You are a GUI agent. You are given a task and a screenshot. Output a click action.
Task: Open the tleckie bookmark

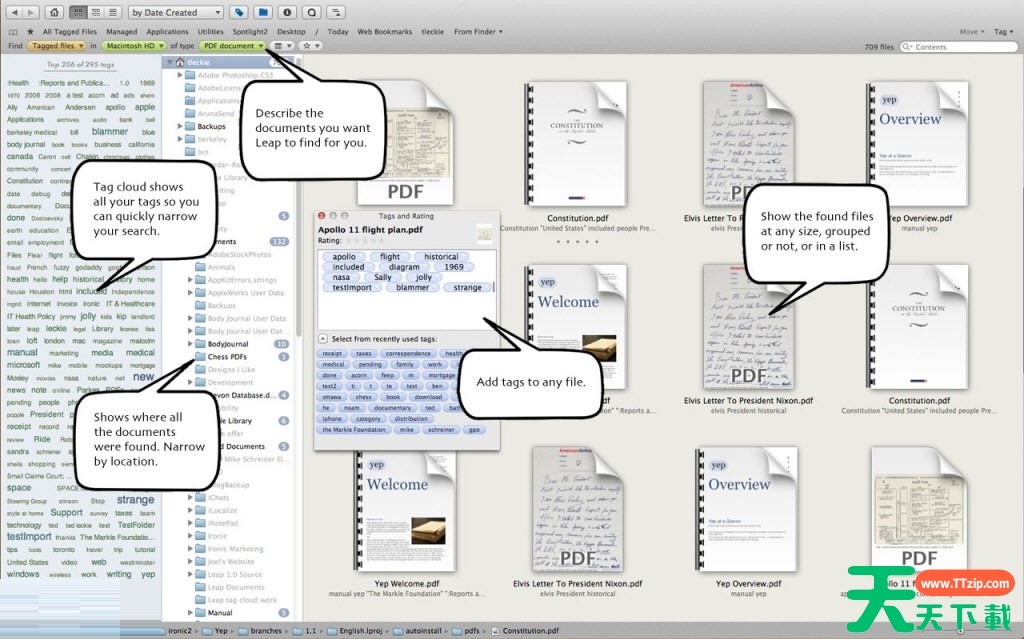pos(432,31)
